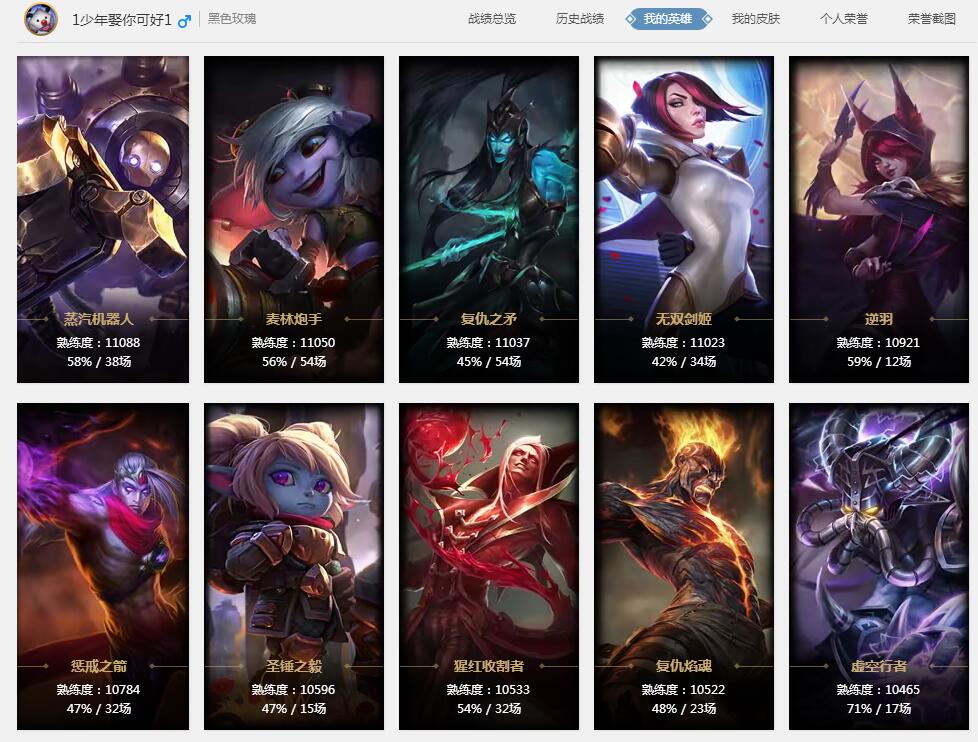Select the 蒸汽机器人 hero card
The height and width of the screenshot is (742, 978).
point(103,219)
